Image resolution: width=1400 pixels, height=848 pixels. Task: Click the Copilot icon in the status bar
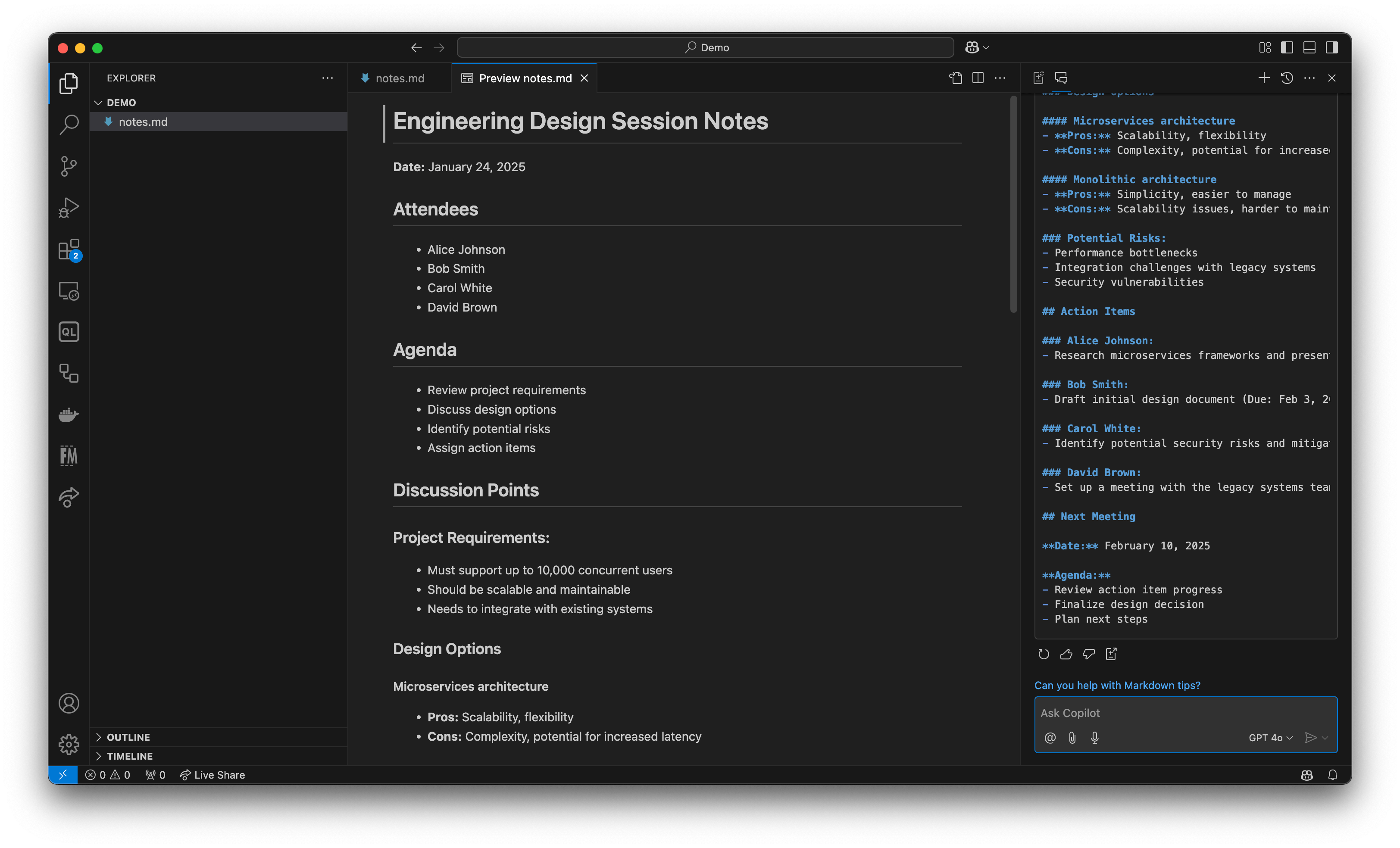coord(1306,775)
